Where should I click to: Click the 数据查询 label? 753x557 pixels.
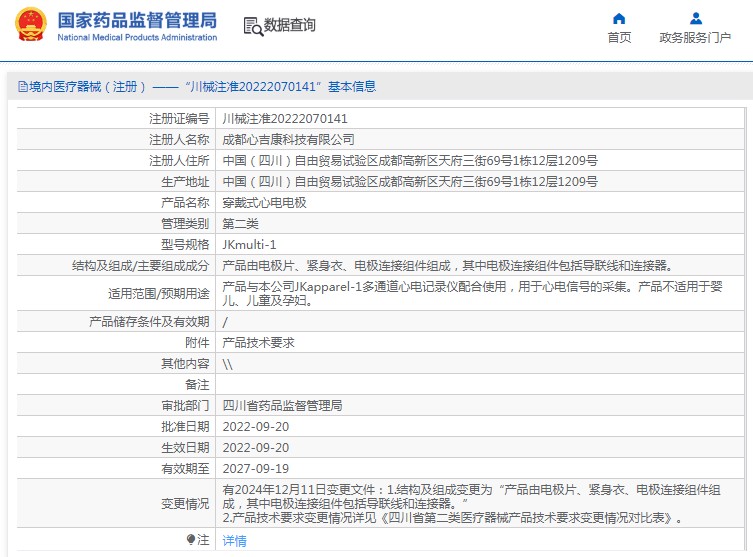[x=290, y=25]
